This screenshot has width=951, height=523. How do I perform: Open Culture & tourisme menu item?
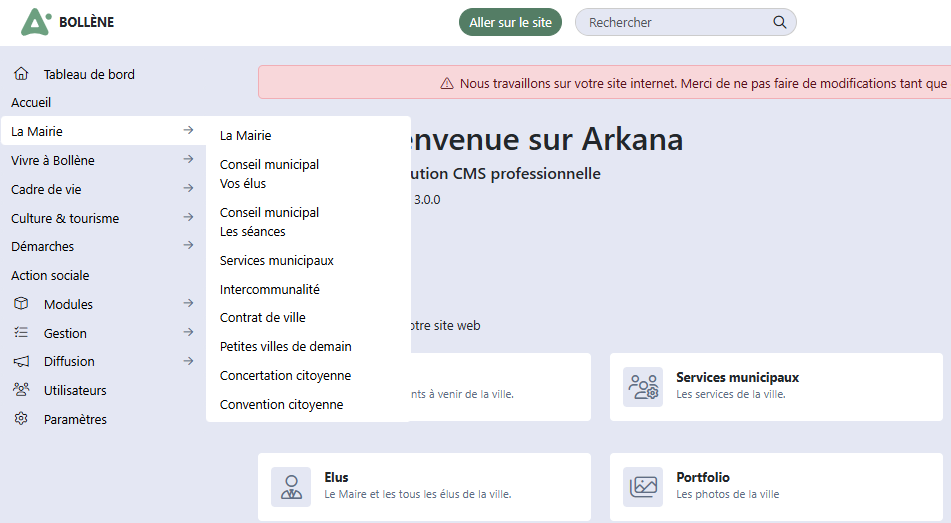click(x=65, y=218)
